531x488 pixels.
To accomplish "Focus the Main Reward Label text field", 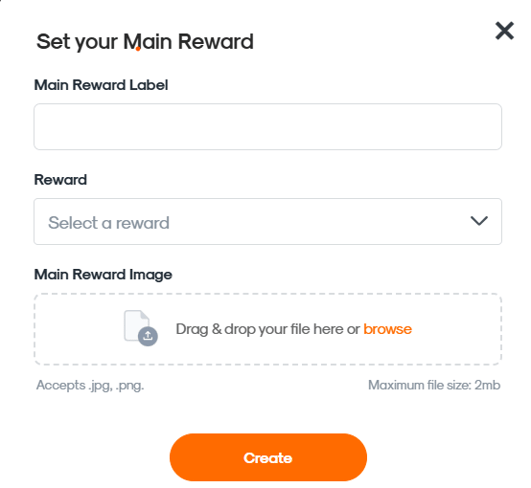I will point(268,127).
